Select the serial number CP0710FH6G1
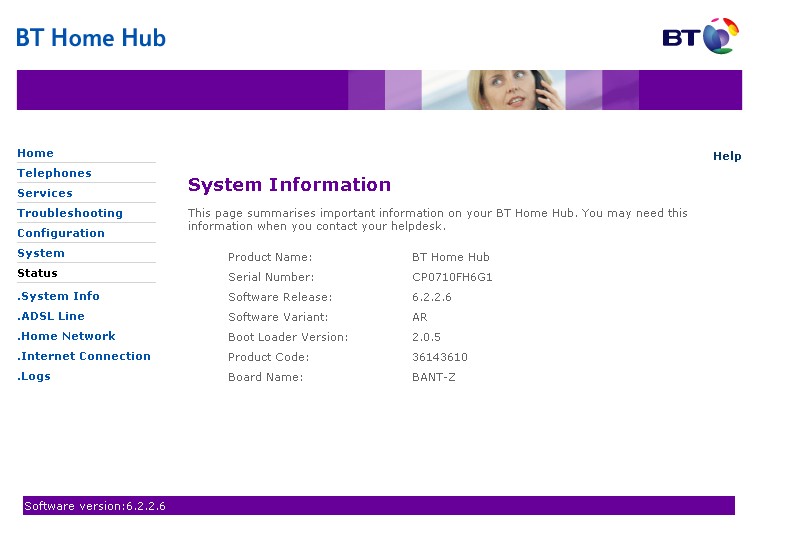This screenshot has width=789, height=548. click(x=452, y=277)
